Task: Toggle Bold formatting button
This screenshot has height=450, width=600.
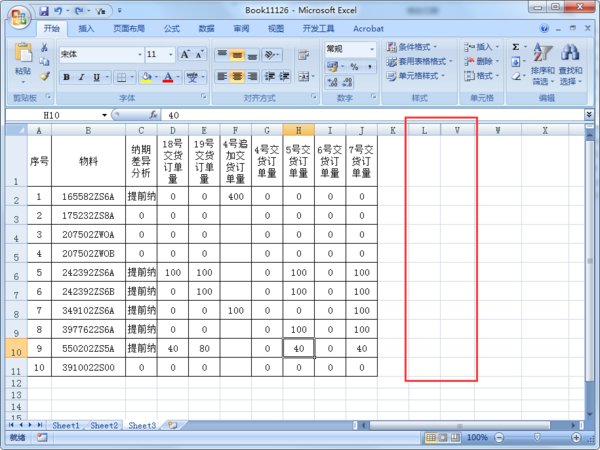Action: point(67,76)
